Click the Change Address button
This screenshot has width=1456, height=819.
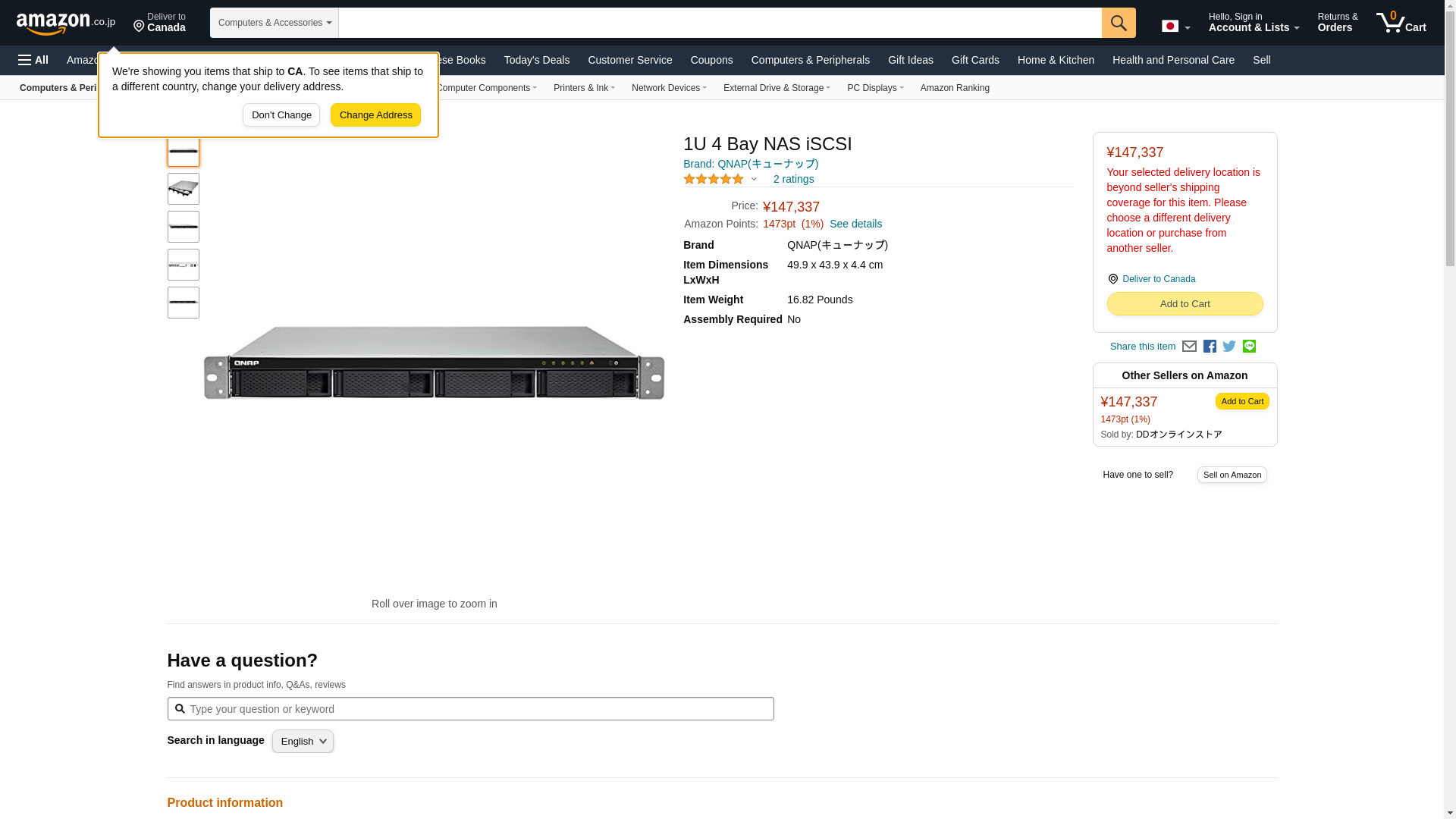375,115
